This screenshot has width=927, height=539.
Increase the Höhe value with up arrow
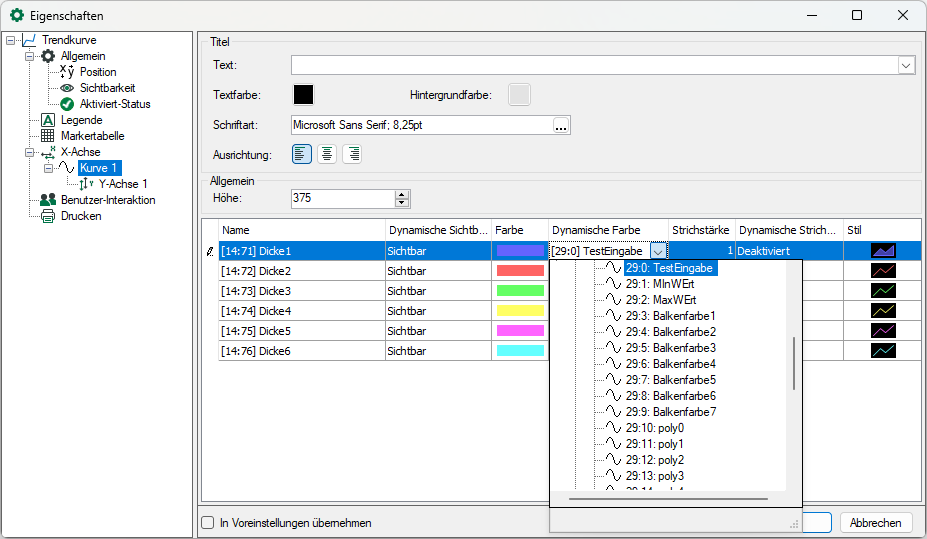[x=402, y=194]
